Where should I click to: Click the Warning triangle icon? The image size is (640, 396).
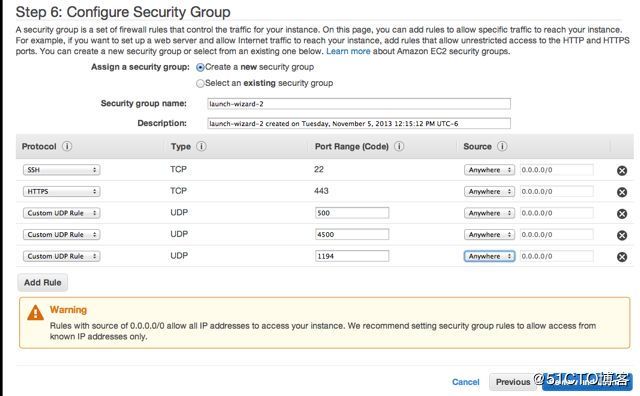pos(36,313)
